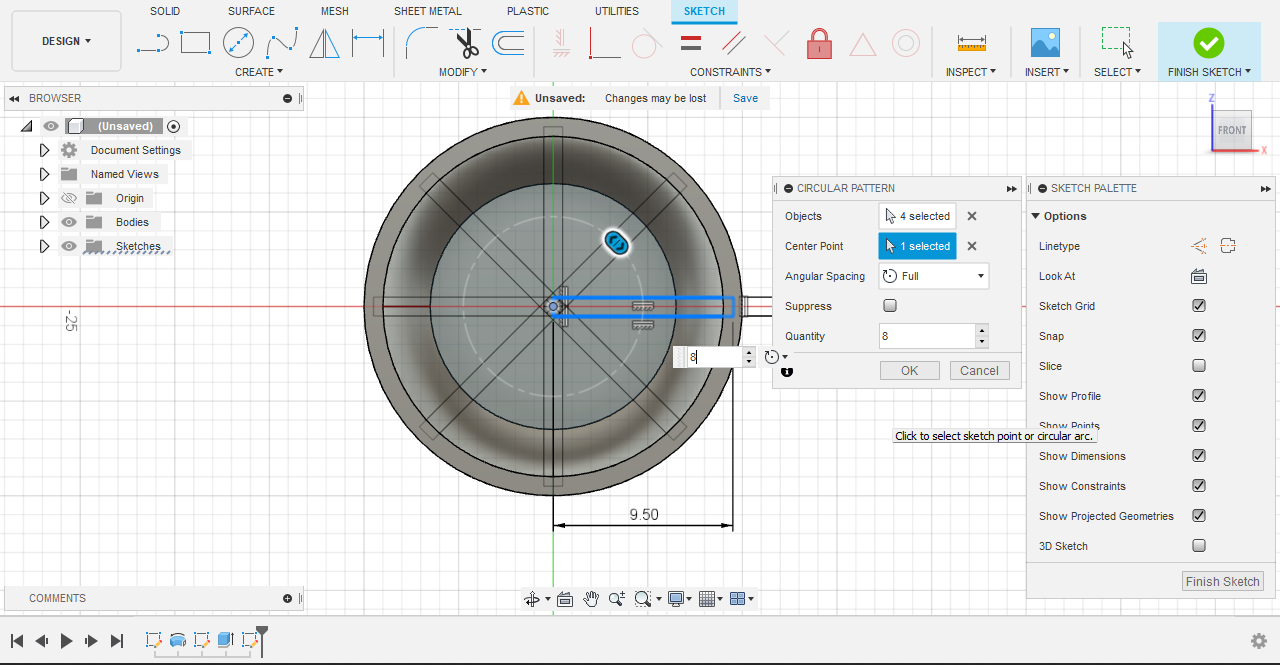1280x665 pixels.
Task: Click the Center Diameter Circle tool
Action: [238, 43]
